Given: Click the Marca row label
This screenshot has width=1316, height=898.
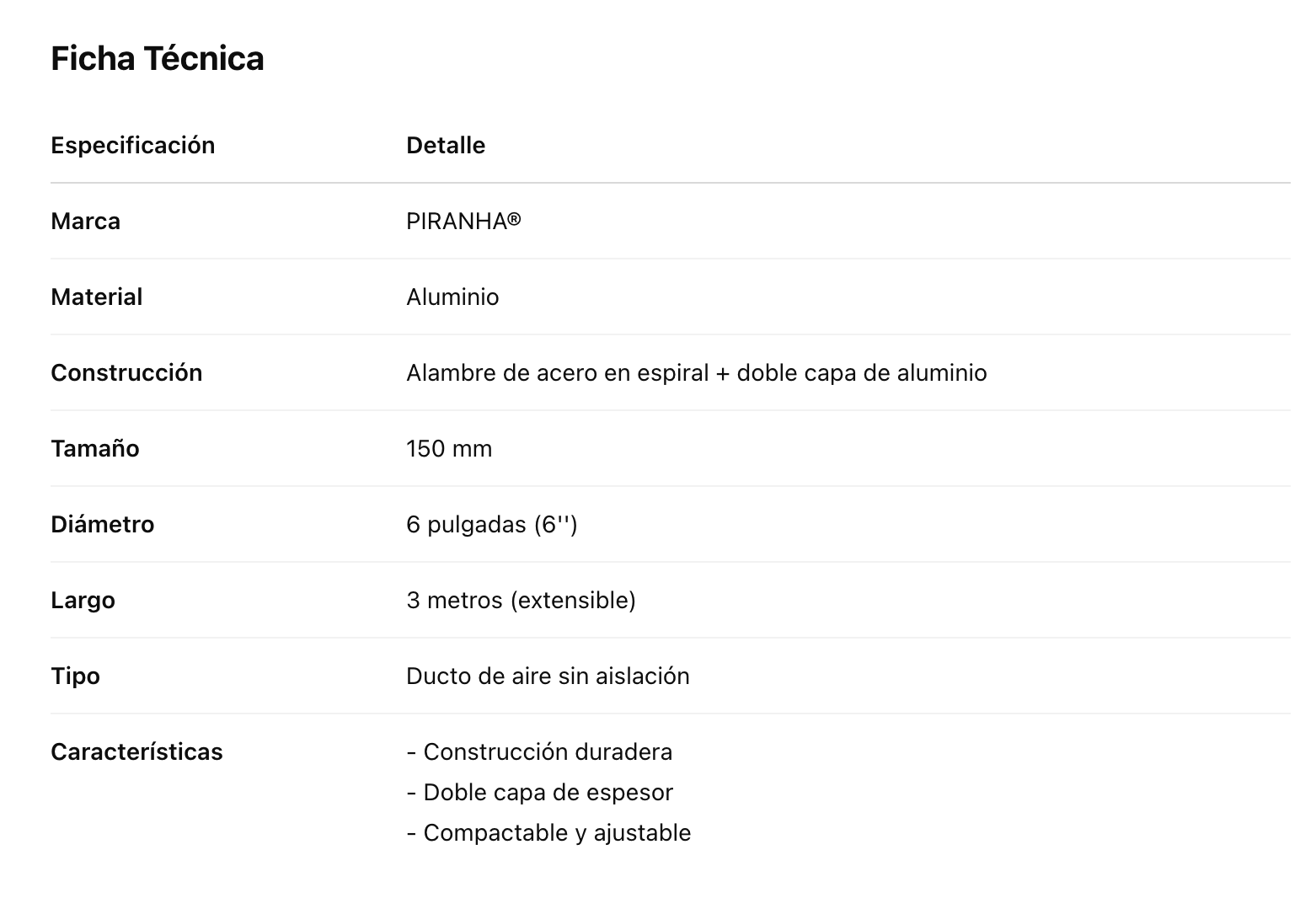Looking at the screenshot, I should [x=86, y=222].
